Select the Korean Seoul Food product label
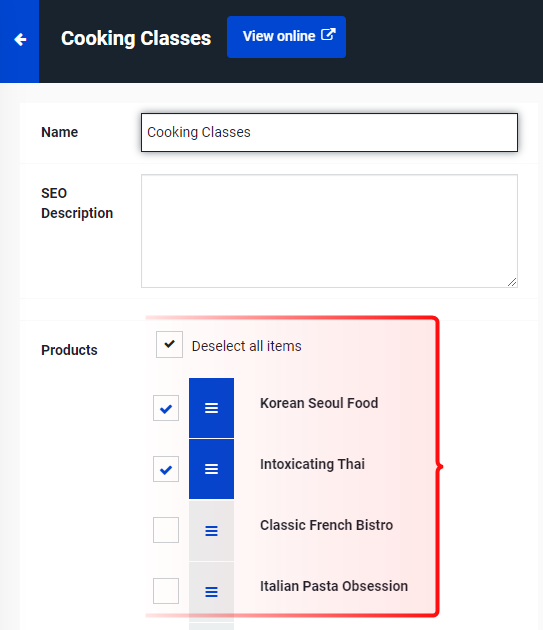 point(319,403)
